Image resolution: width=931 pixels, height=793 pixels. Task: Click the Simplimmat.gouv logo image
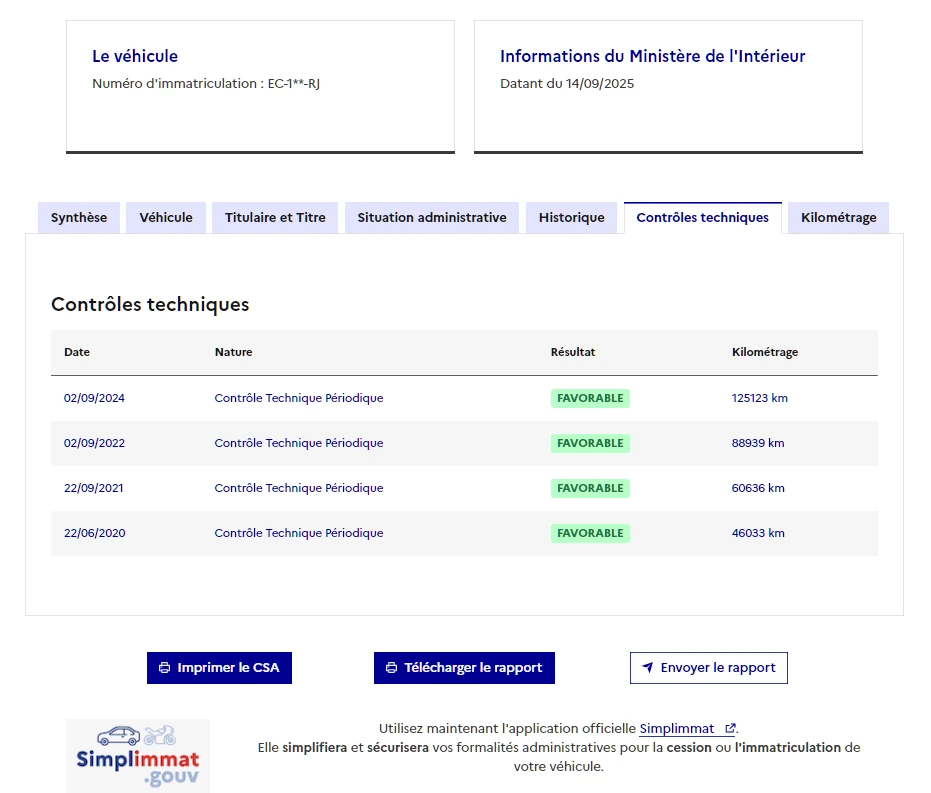(x=138, y=755)
